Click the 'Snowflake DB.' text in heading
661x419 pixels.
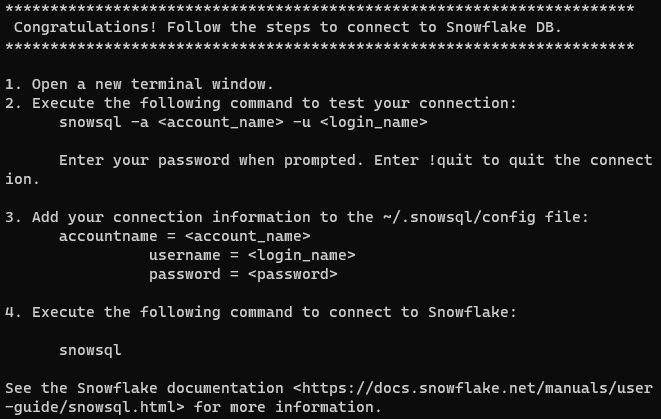tap(504, 27)
